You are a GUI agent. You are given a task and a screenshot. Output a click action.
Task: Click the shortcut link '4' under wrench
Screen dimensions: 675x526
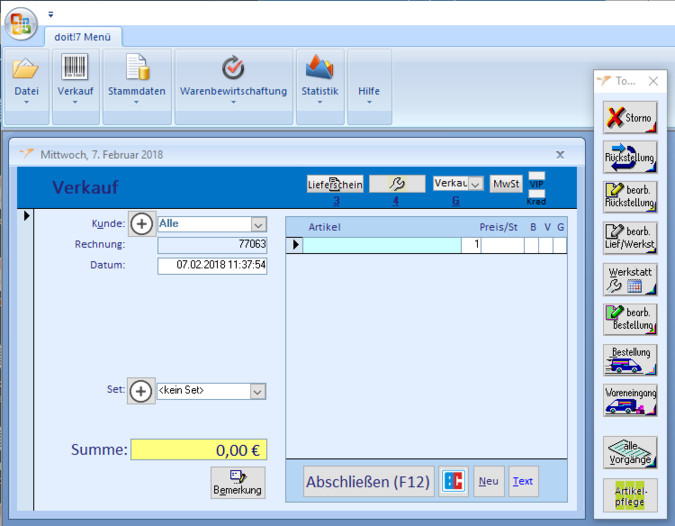[x=395, y=201]
